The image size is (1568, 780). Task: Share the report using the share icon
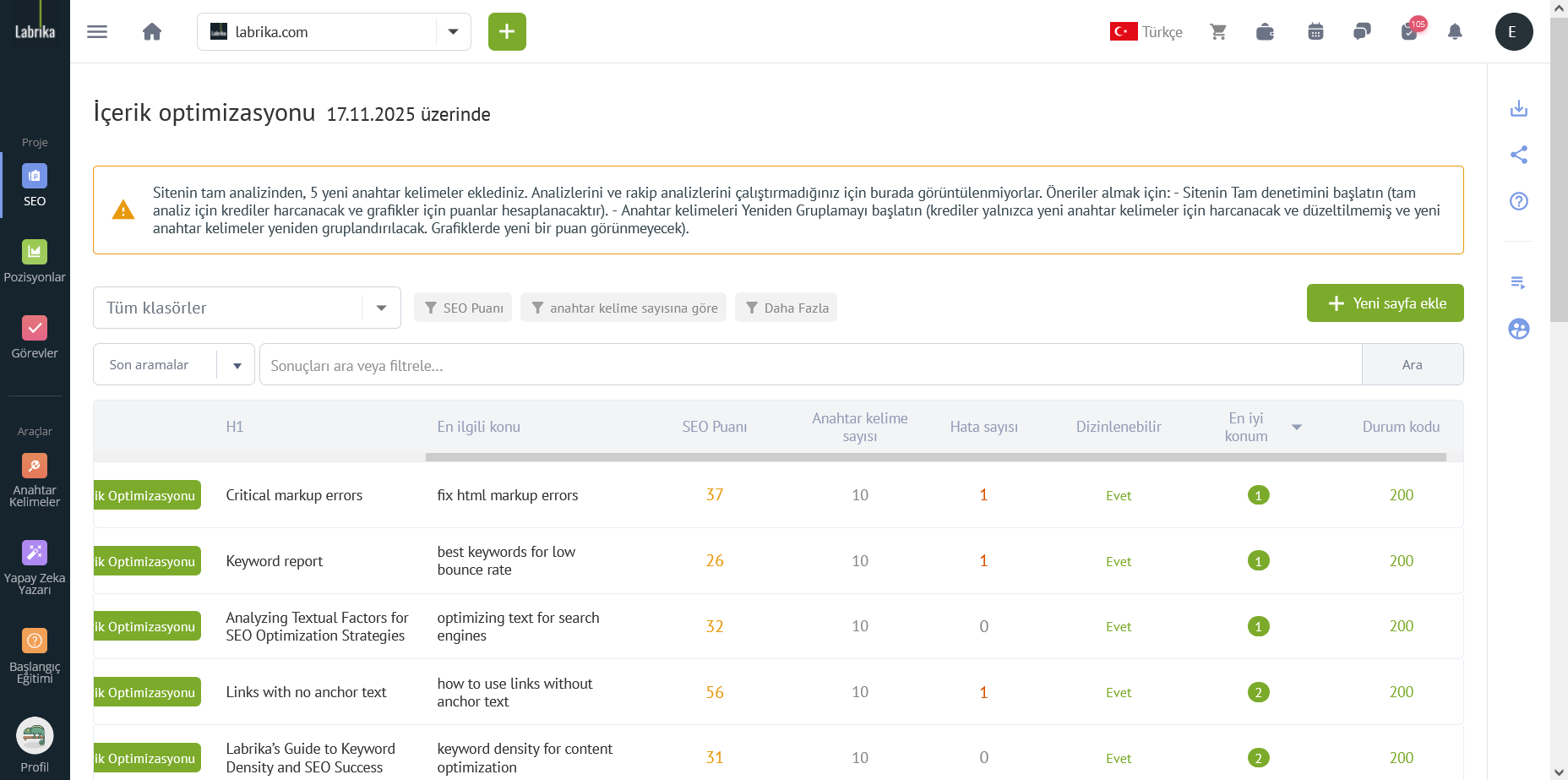(1518, 155)
